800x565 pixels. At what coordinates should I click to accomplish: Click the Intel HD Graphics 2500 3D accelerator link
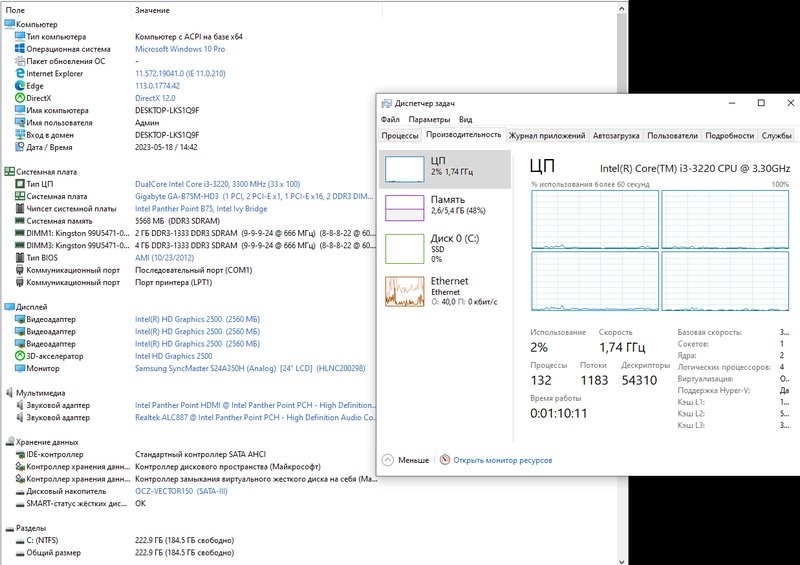pos(173,356)
